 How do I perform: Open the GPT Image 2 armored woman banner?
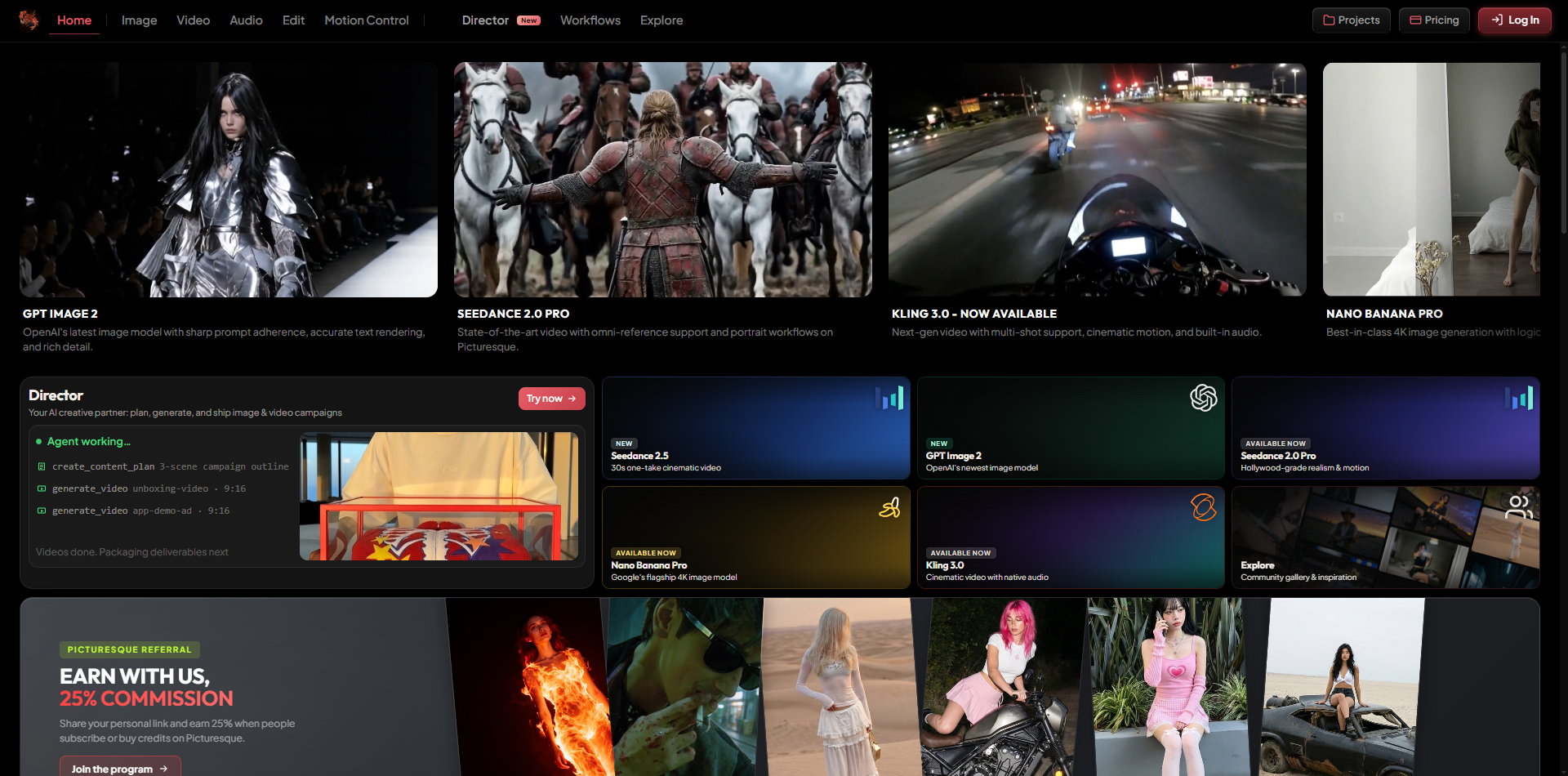229,180
